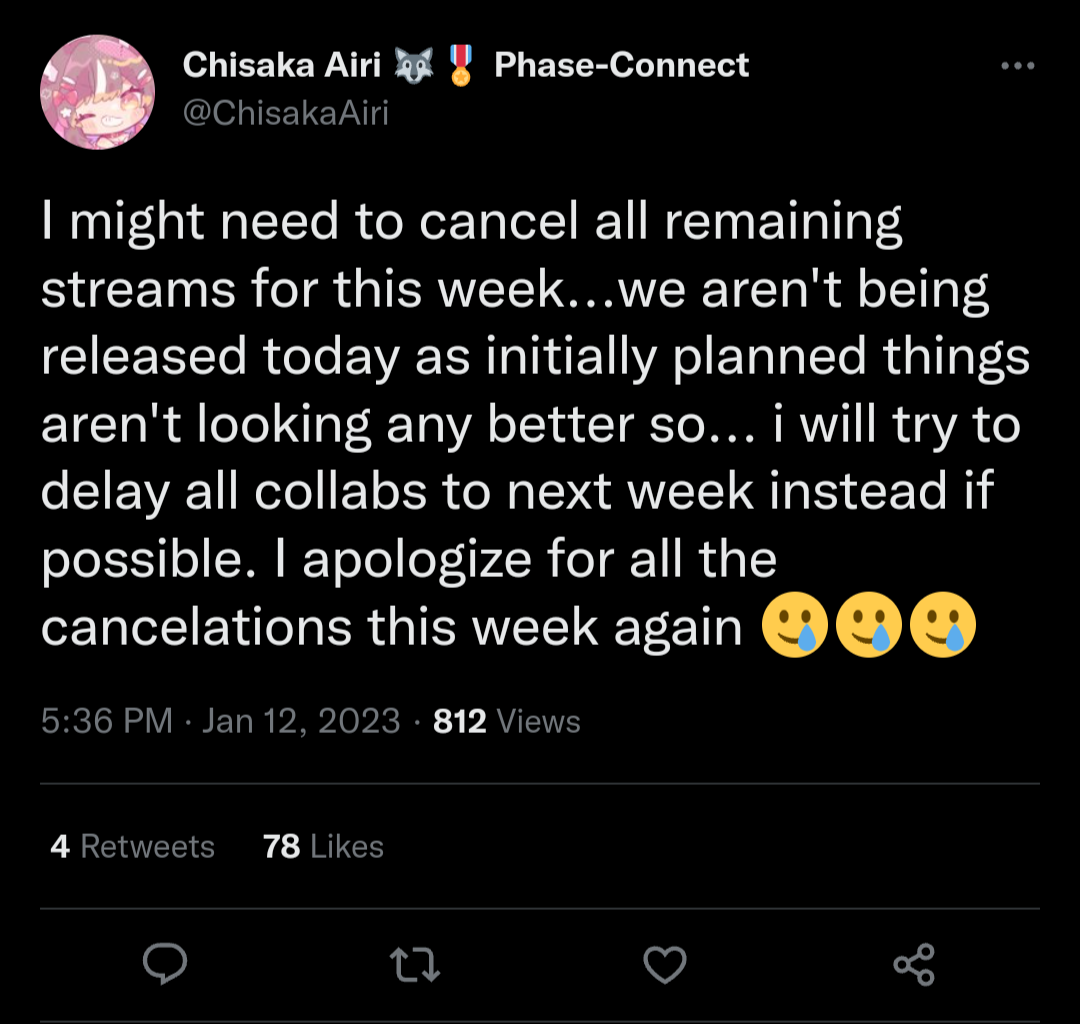Screen dimensions: 1080x1024
Task: Click the first crying smile emoji
Action: (794, 625)
